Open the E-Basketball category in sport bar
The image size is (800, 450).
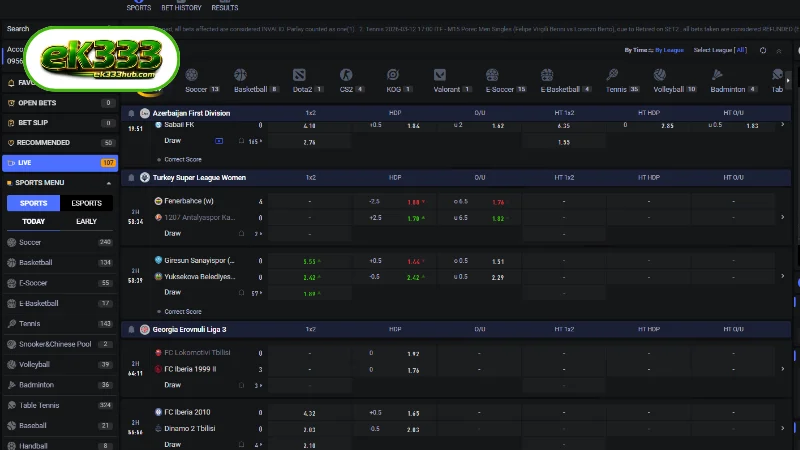tap(565, 81)
